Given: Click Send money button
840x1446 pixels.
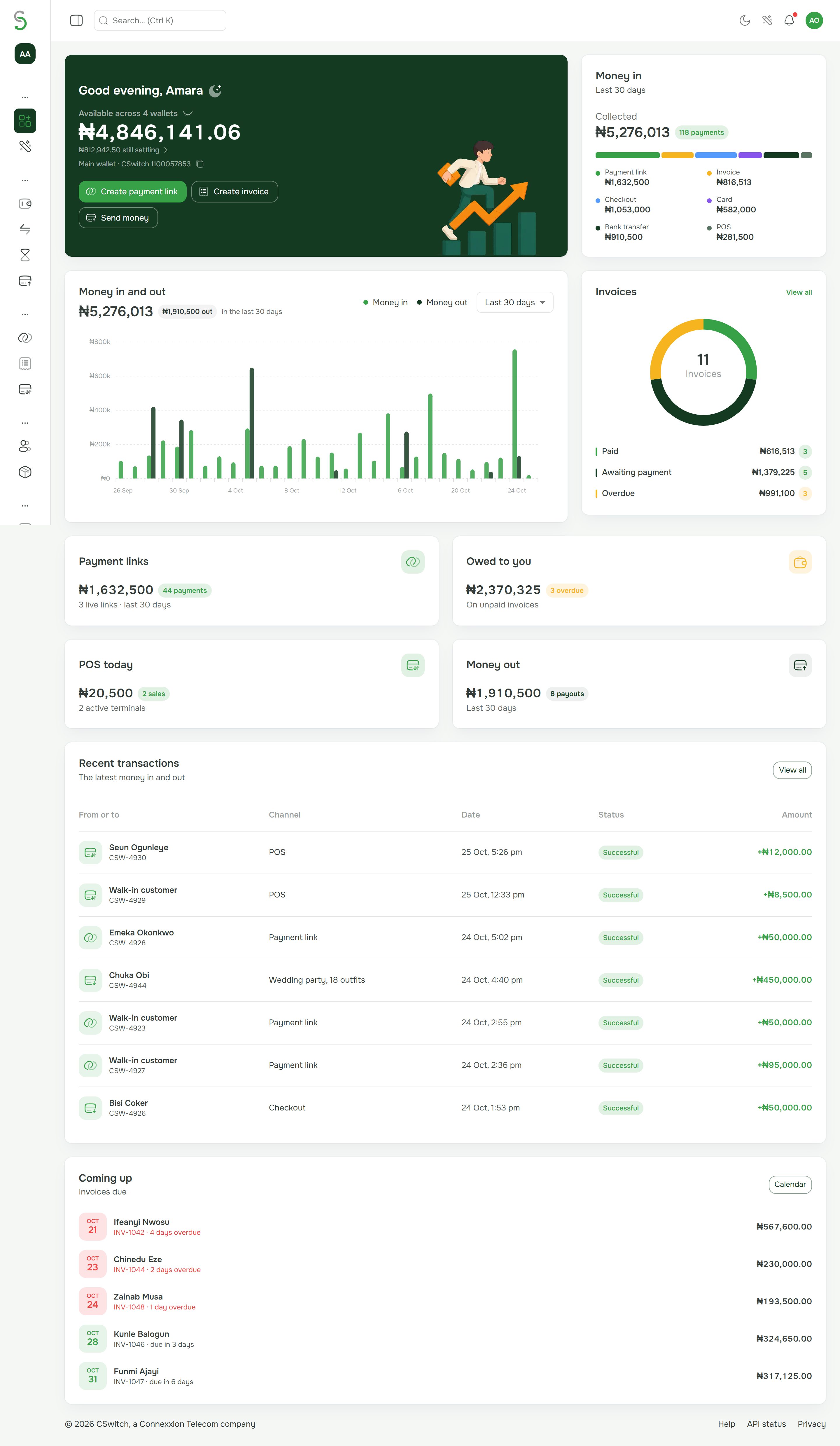Looking at the screenshot, I should [x=118, y=218].
